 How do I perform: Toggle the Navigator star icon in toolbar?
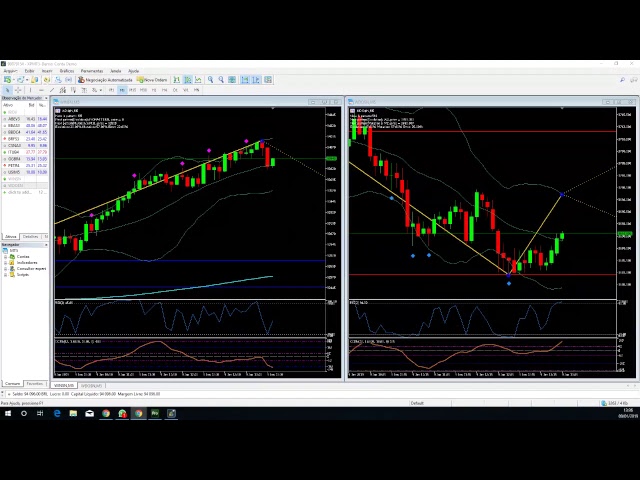(x=47, y=80)
